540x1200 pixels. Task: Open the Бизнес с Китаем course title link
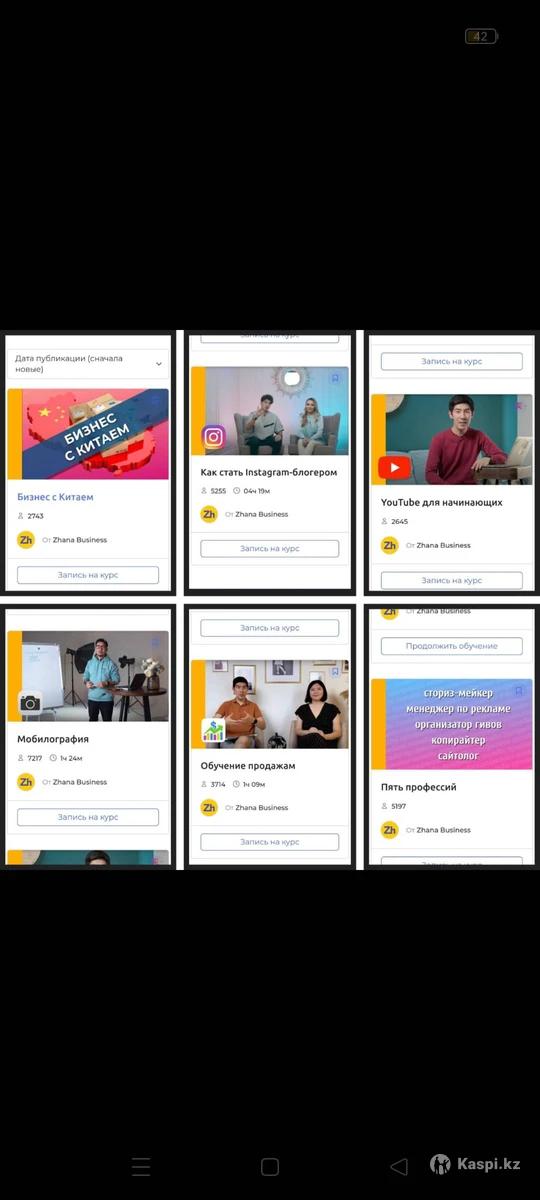point(55,496)
